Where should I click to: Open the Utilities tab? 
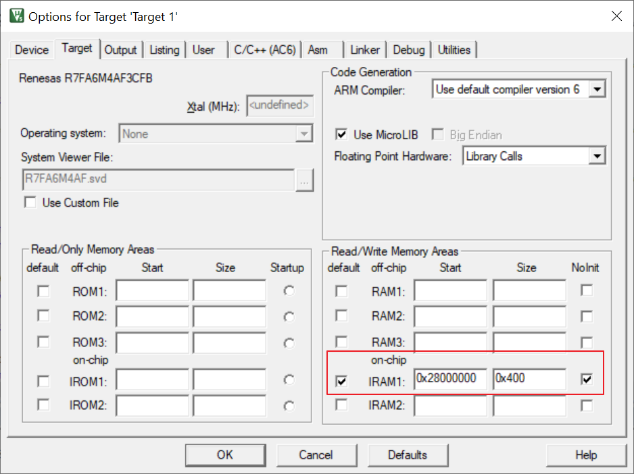[x=454, y=50]
